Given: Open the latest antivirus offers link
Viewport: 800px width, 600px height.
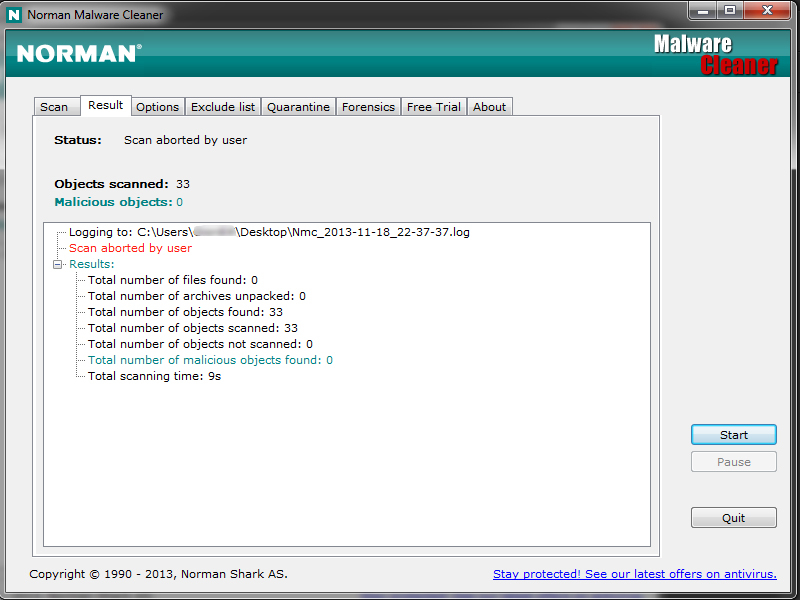Looking at the screenshot, I should [634, 574].
